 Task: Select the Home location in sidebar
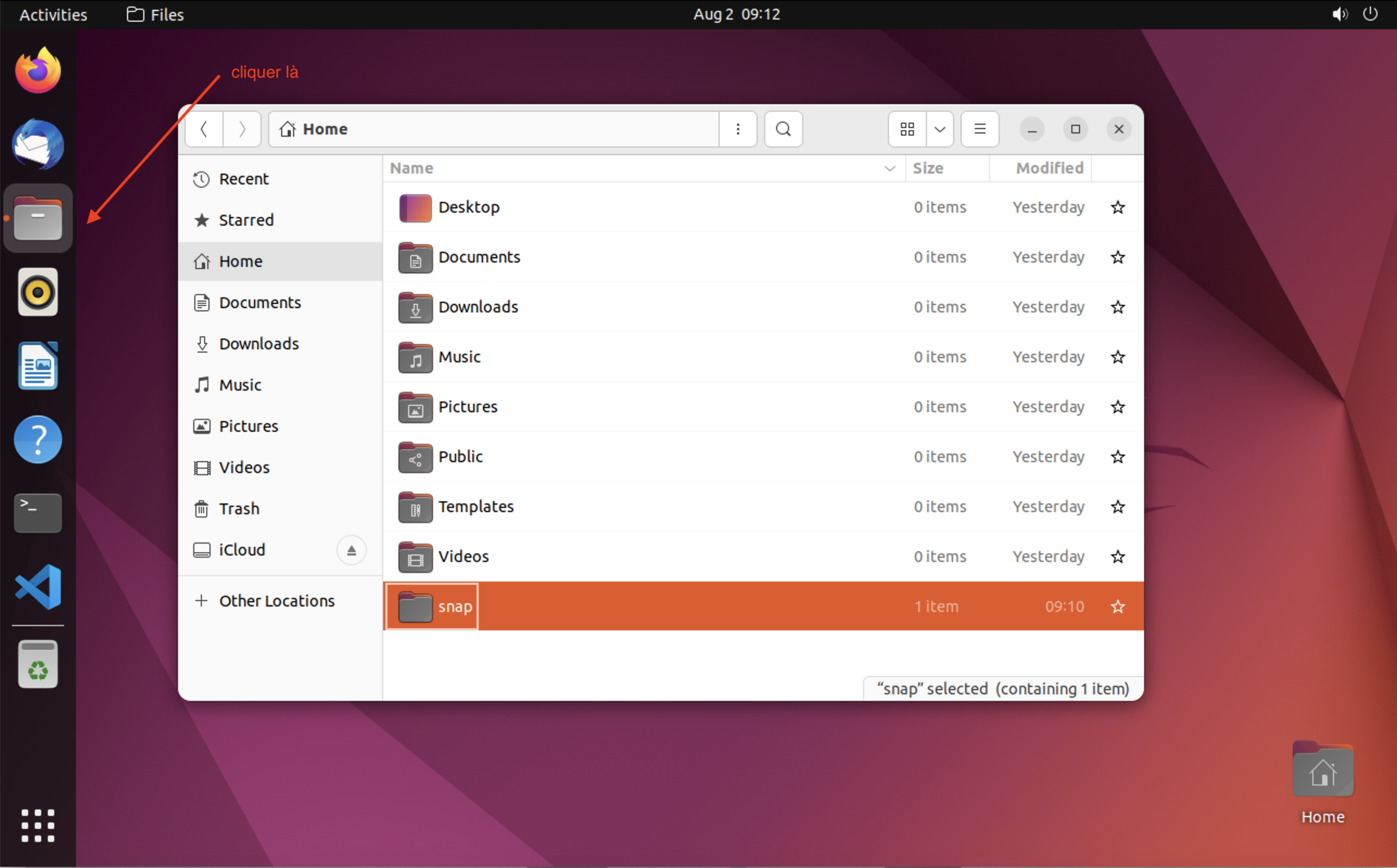click(241, 260)
